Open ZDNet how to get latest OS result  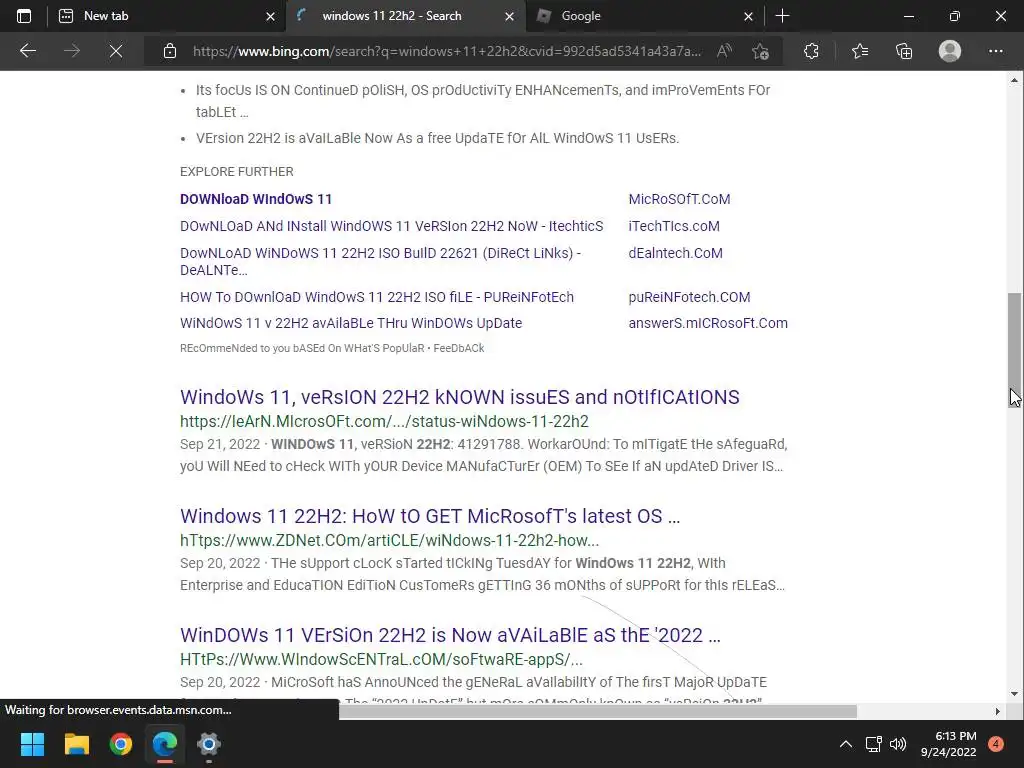tap(430, 516)
